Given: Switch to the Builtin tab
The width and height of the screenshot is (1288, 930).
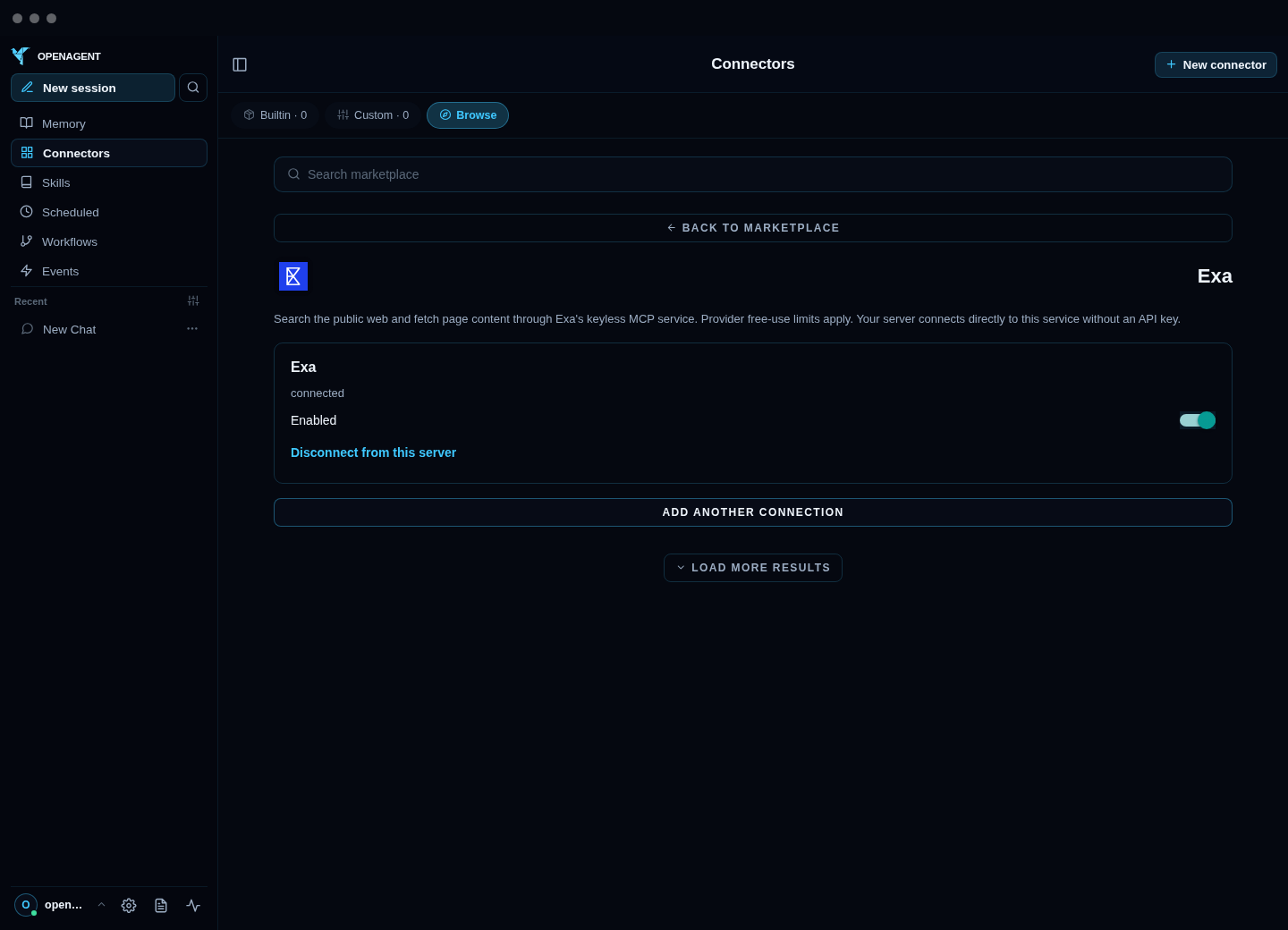Looking at the screenshot, I should (275, 115).
